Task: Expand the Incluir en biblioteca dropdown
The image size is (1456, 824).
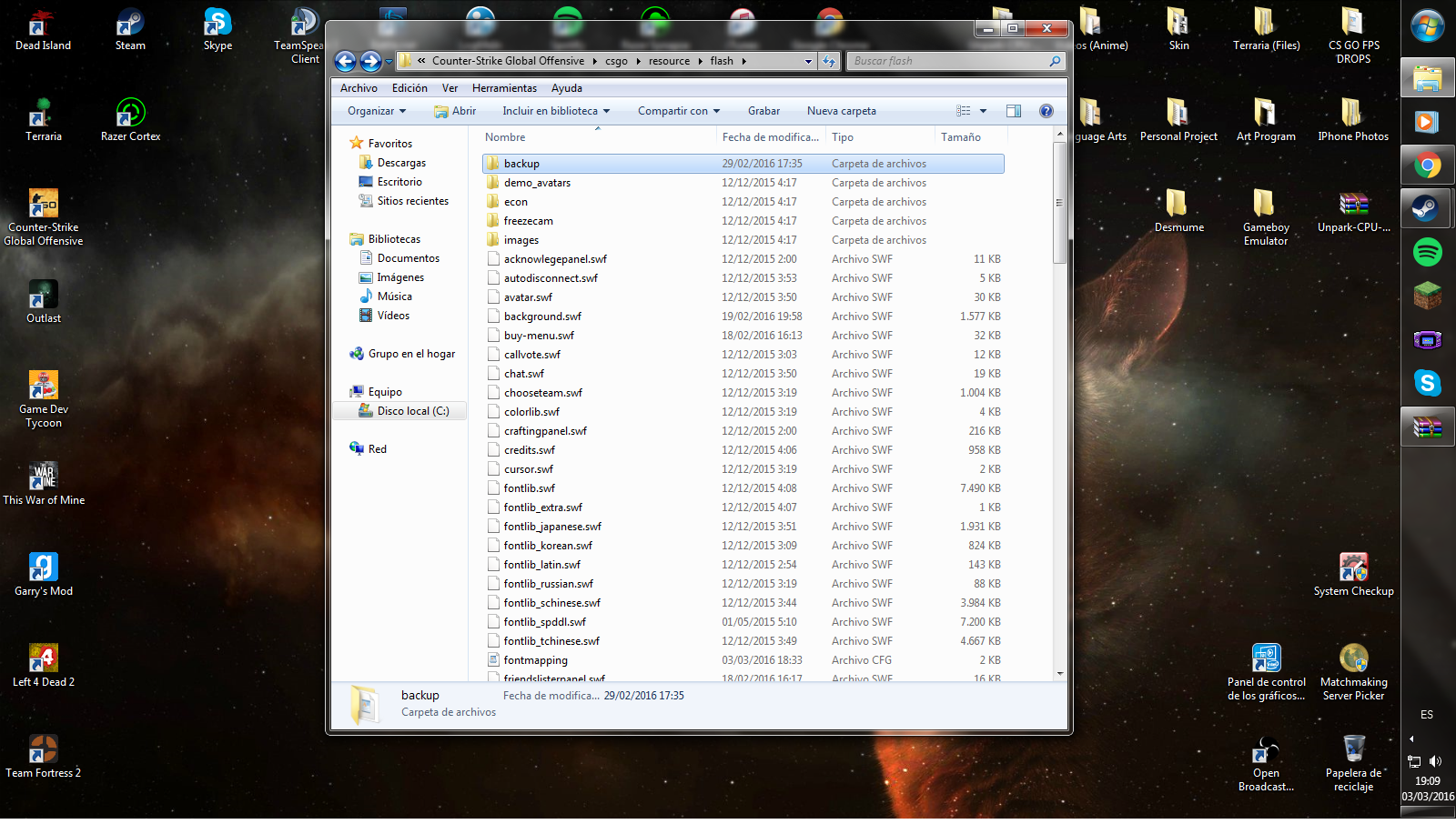Action: 556,111
